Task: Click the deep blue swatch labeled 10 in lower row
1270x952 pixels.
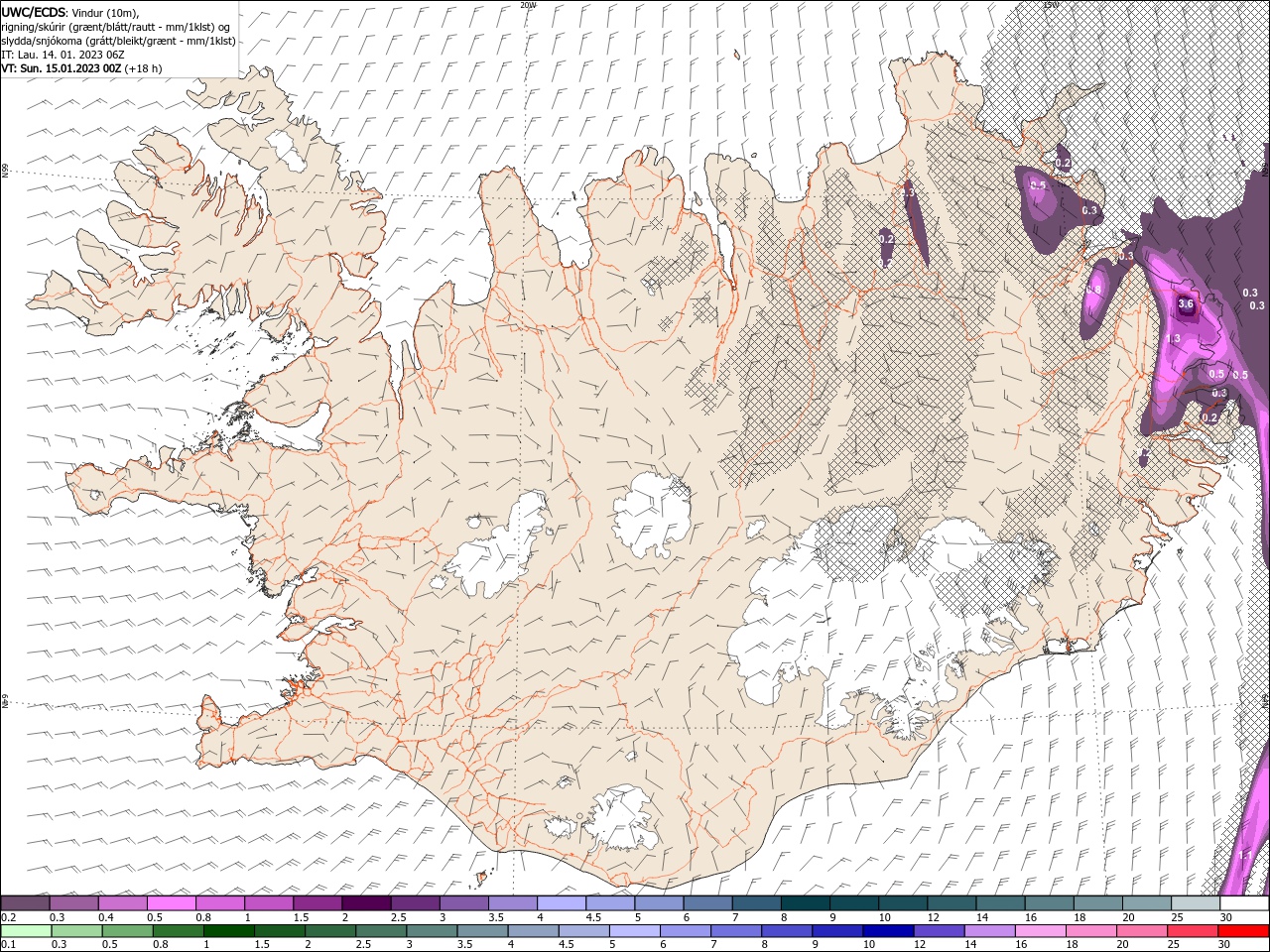Action: [888, 931]
